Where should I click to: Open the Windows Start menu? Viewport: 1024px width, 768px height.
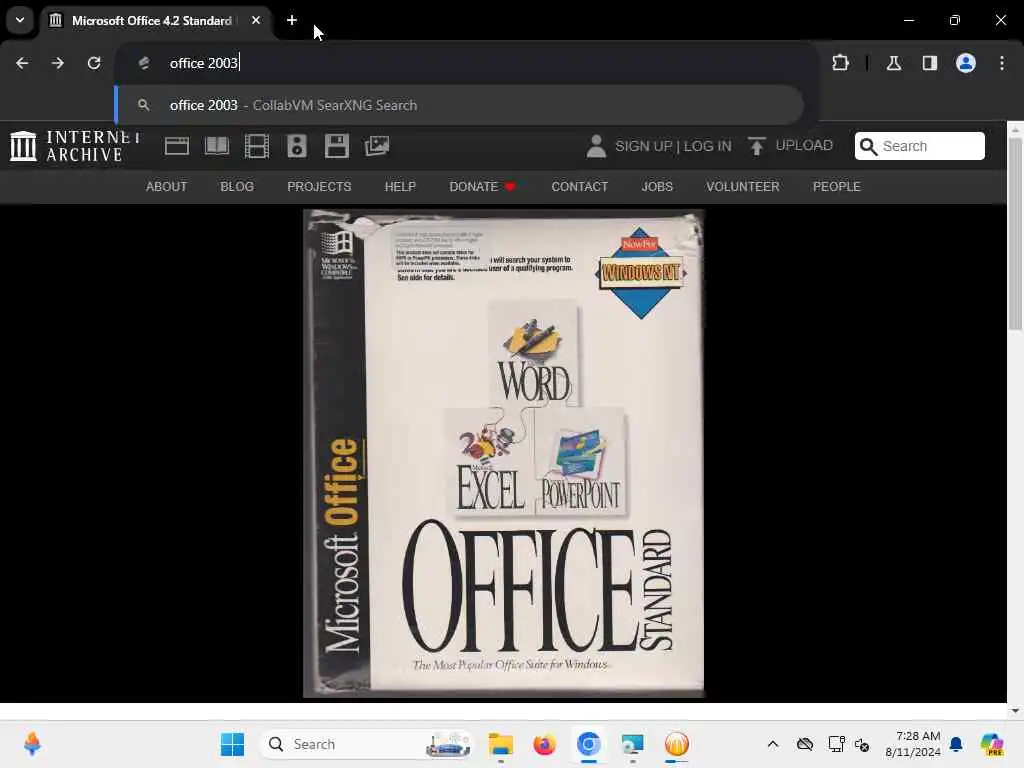[x=232, y=744]
